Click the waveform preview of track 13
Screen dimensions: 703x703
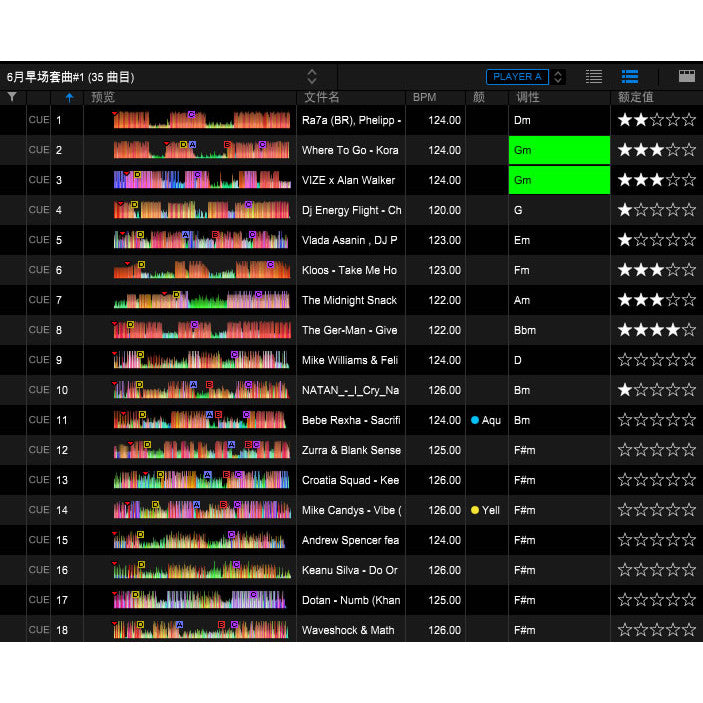pos(201,480)
